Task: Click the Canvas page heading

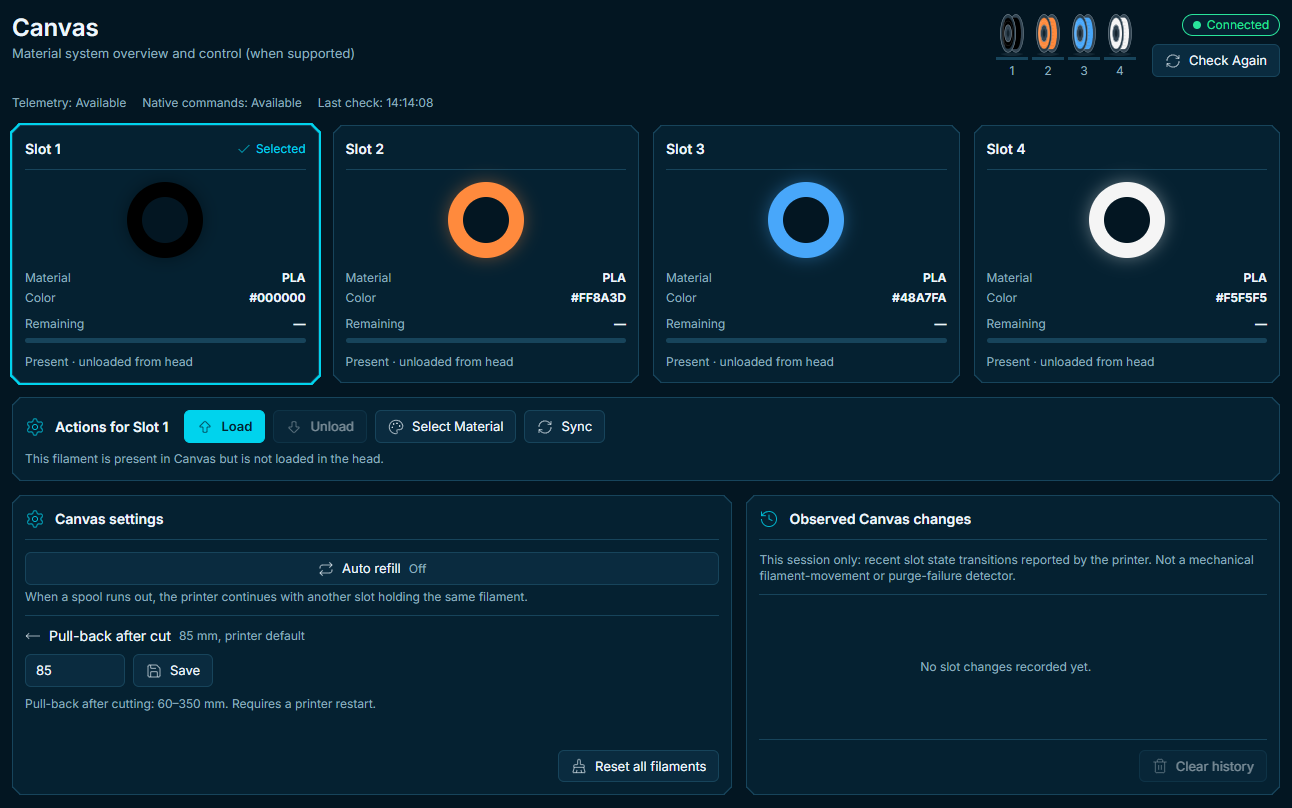Action: 55,28
